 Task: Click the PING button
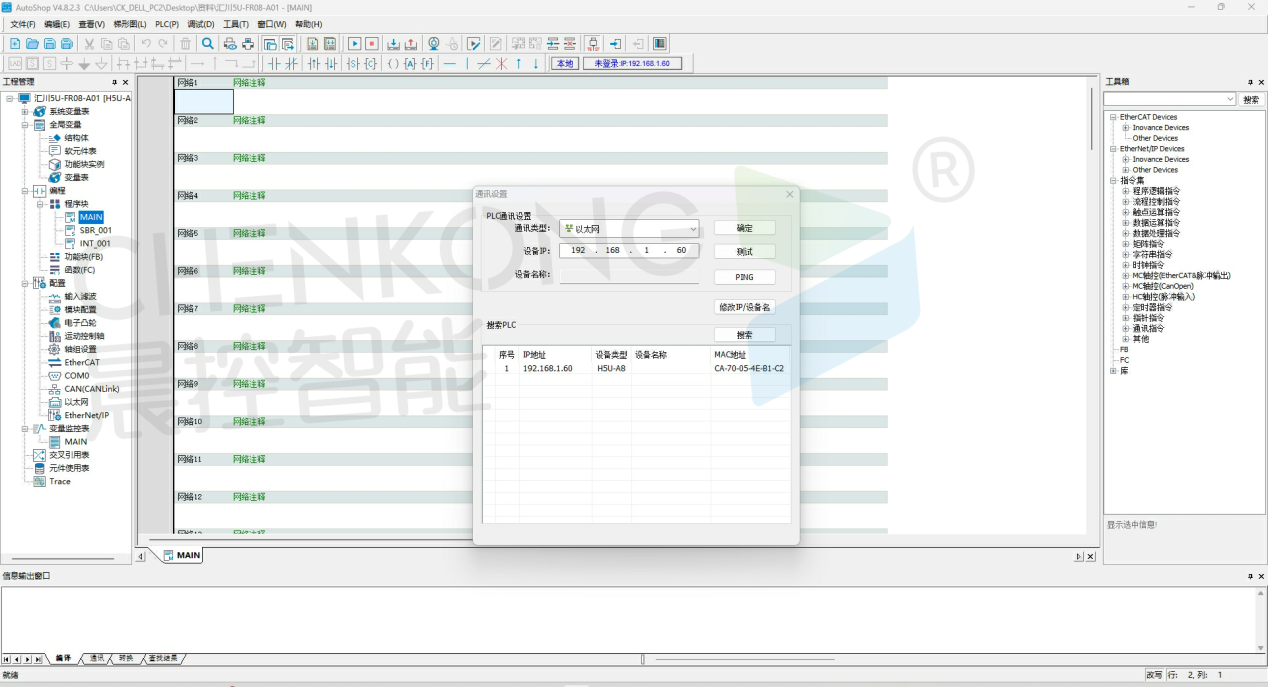click(x=744, y=277)
